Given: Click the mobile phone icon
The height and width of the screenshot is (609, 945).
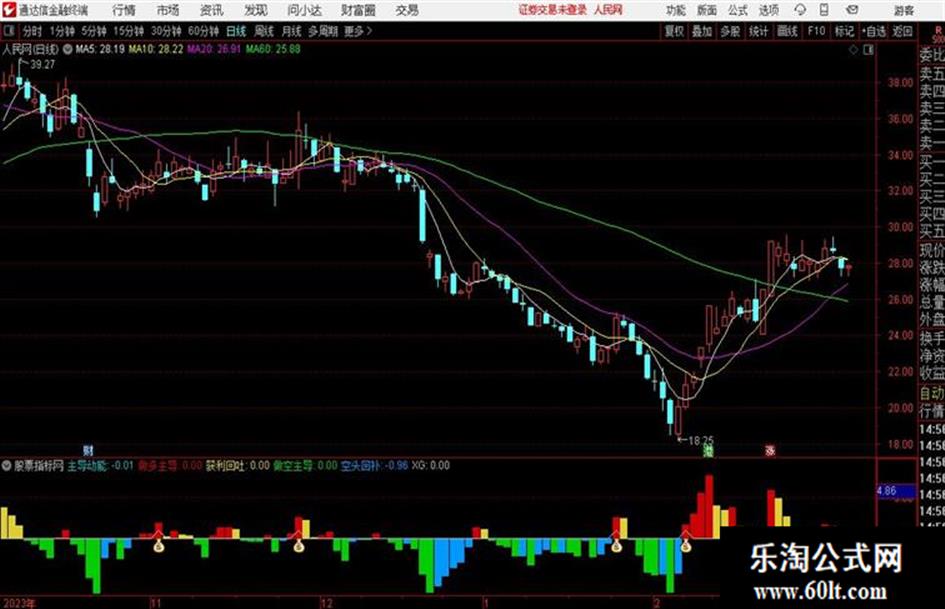Looking at the screenshot, I should pos(824,10).
